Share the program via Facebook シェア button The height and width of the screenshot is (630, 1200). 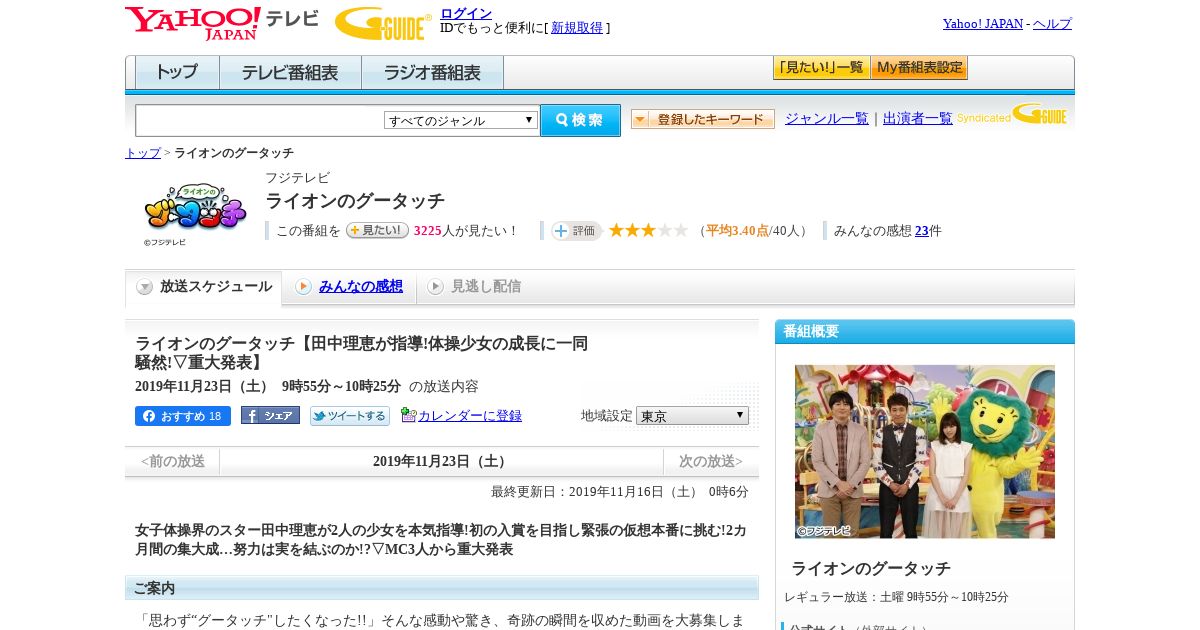pos(270,415)
